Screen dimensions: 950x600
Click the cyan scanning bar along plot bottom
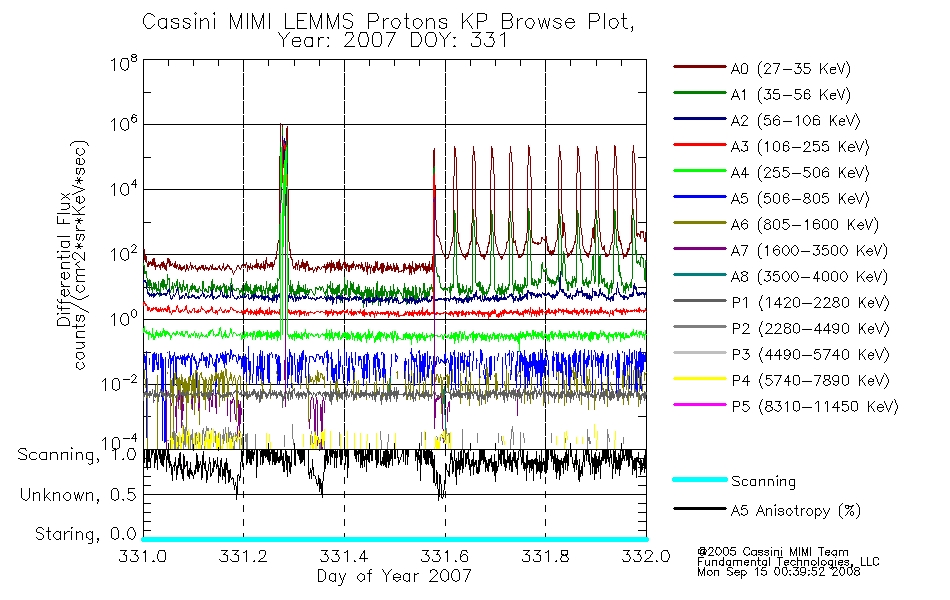[394, 539]
